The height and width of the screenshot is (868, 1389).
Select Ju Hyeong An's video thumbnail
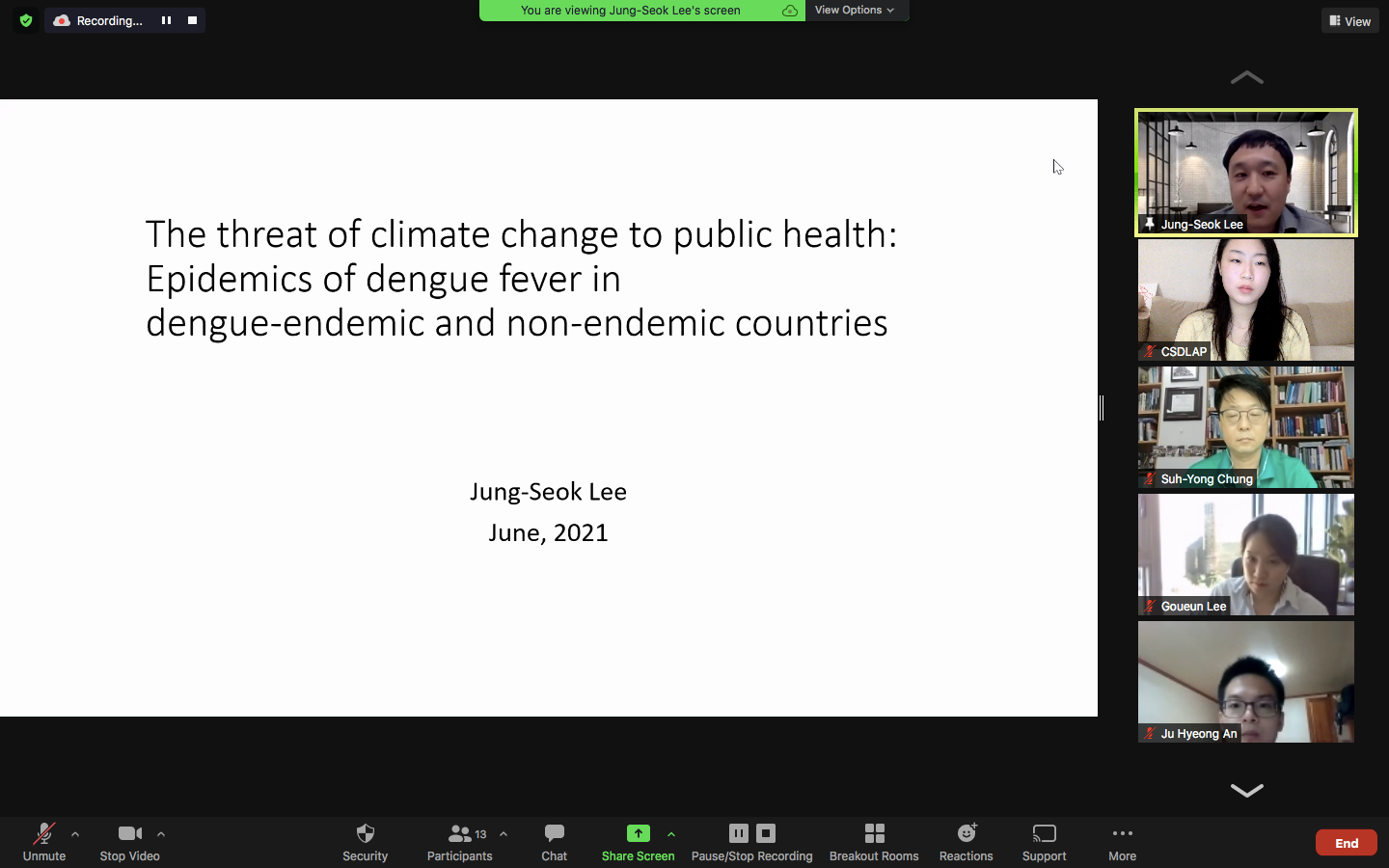1246,682
